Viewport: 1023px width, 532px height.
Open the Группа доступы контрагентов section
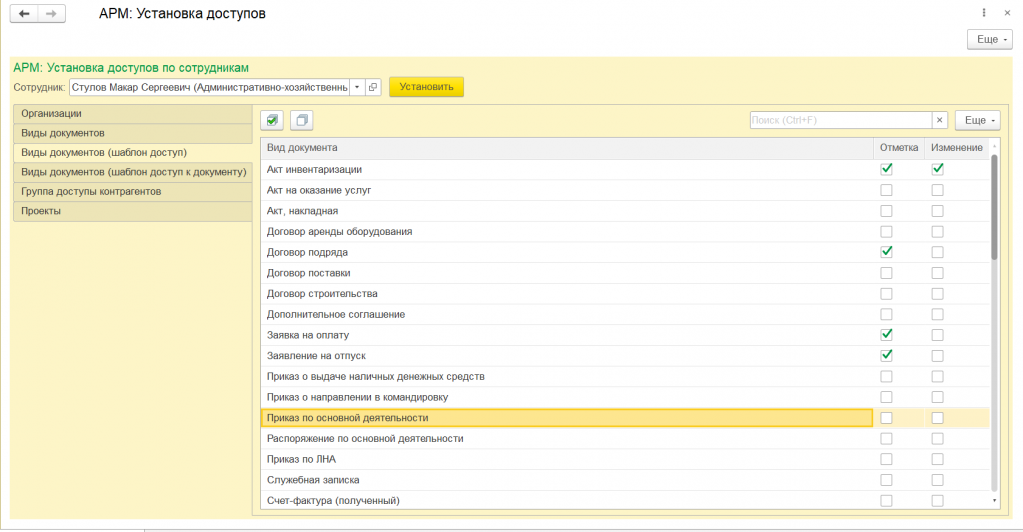(x=132, y=192)
